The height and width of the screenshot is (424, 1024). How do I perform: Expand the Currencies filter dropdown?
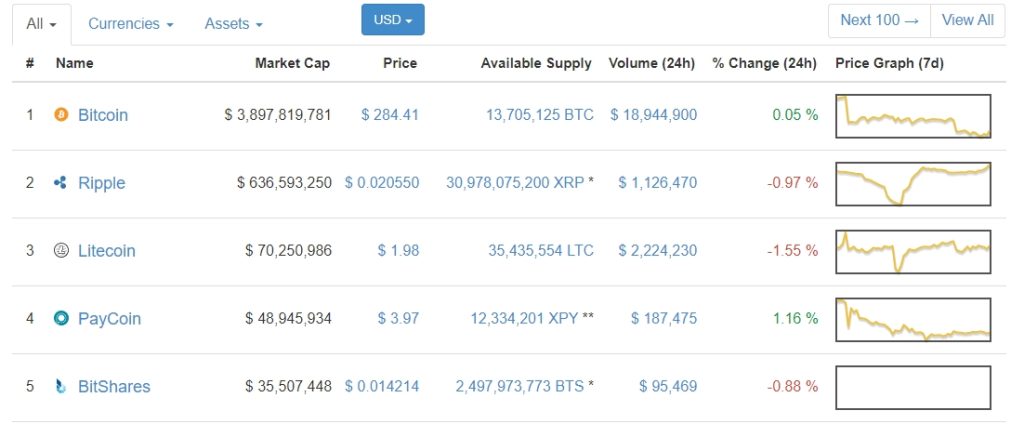(x=130, y=23)
